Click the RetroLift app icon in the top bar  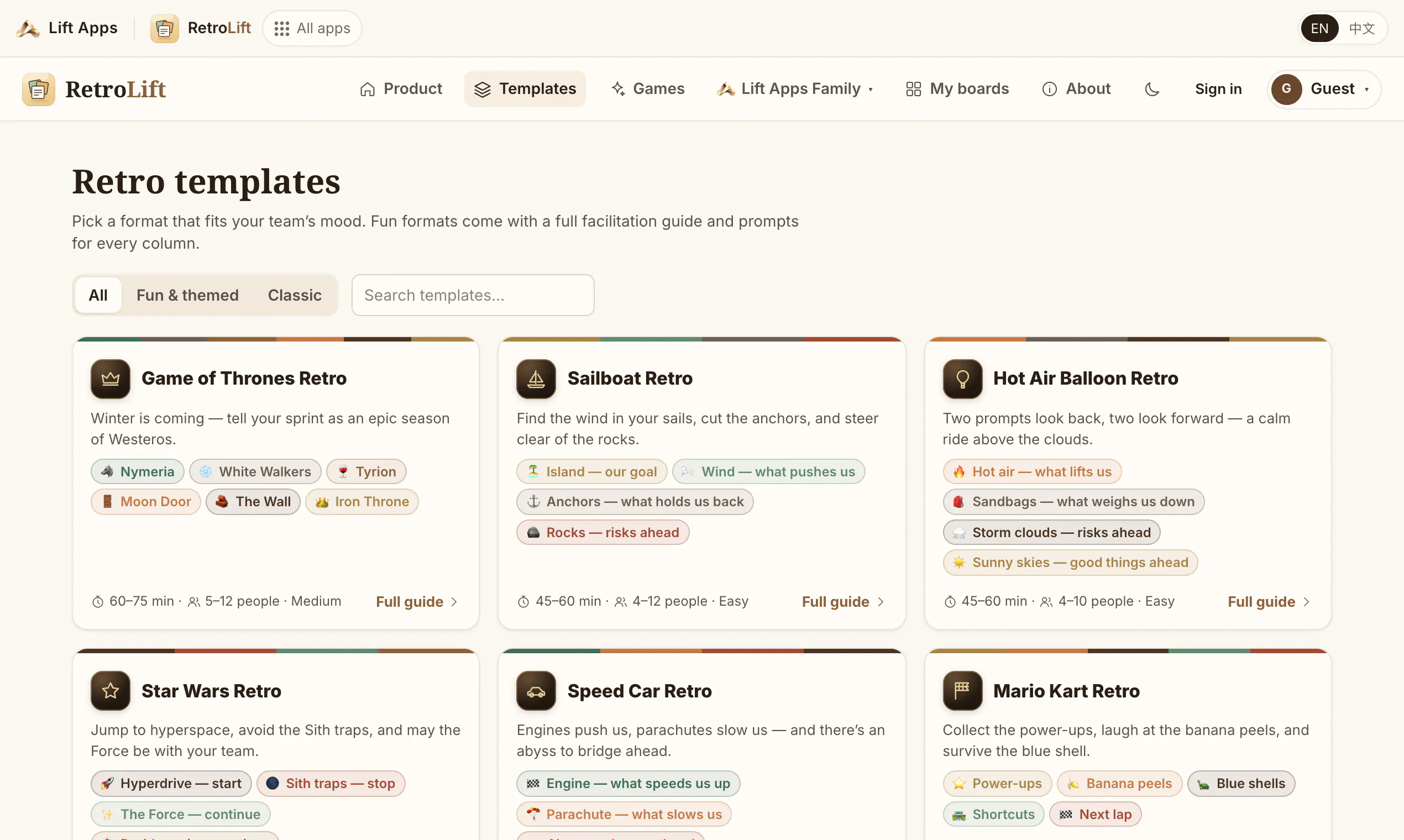pyautogui.click(x=164, y=28)
